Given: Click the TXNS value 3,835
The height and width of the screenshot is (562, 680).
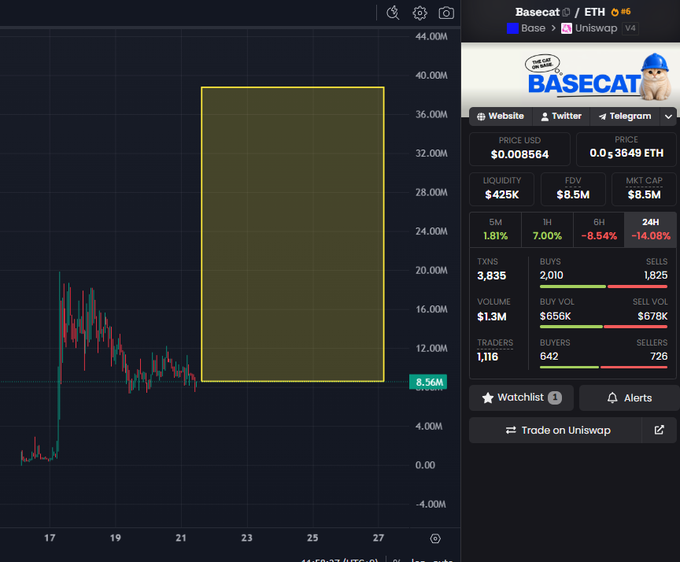Looking at the screenshot, I should pyautogui.click(x=491, y=276).
